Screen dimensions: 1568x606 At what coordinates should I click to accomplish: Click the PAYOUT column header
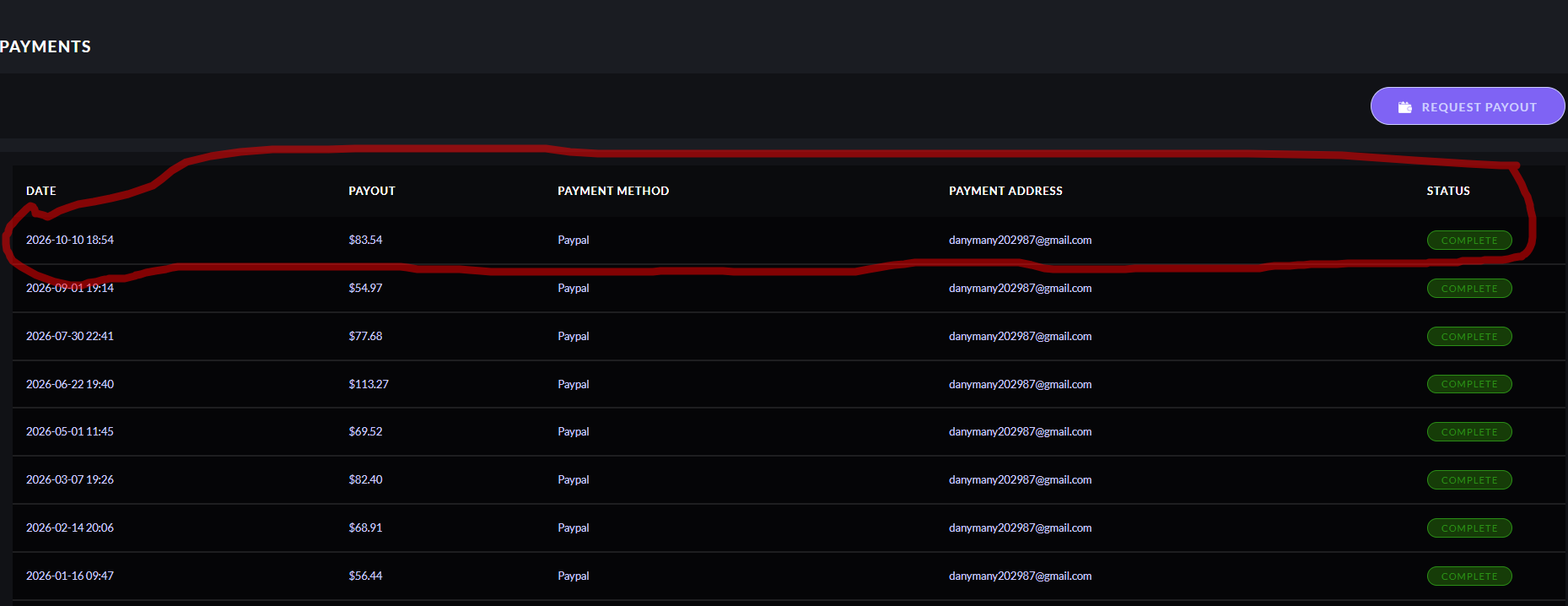click(x=372, y=191)
